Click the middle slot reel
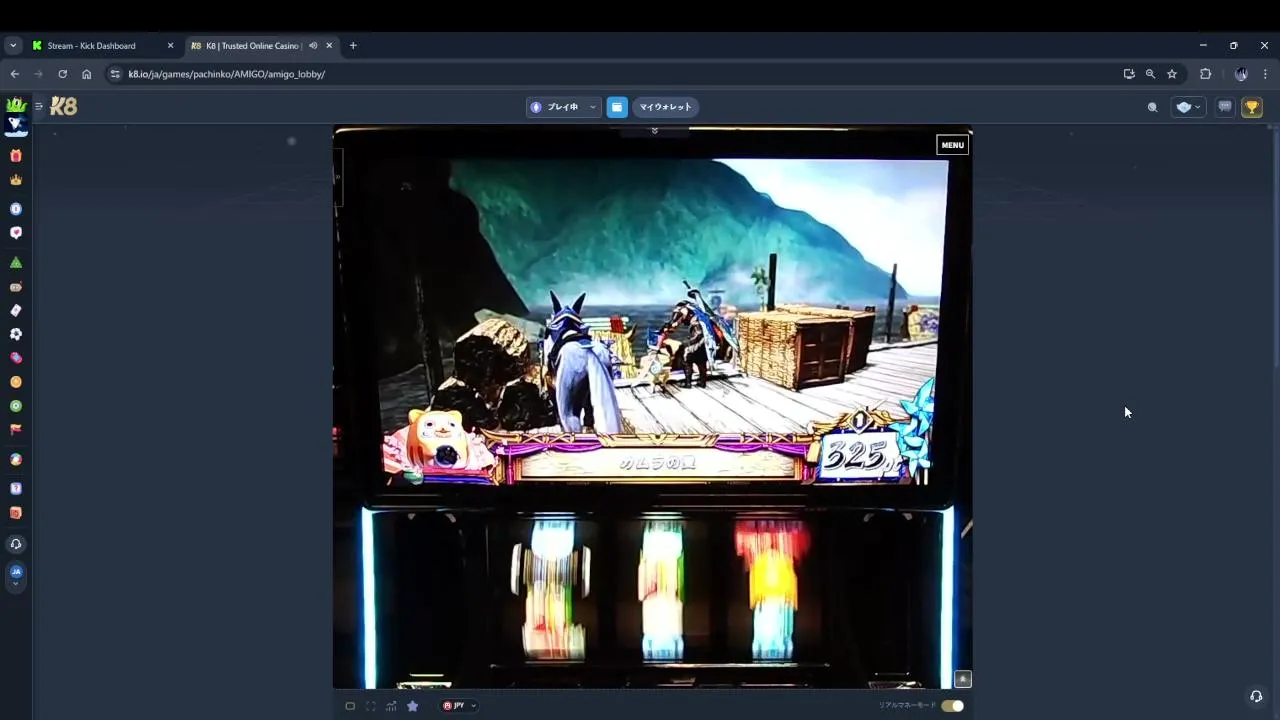The image size is (1280, 720). pos(662,590)
